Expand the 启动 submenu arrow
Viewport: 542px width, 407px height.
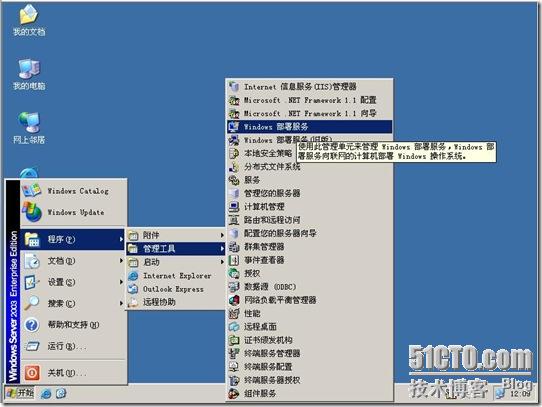(222, 262)
